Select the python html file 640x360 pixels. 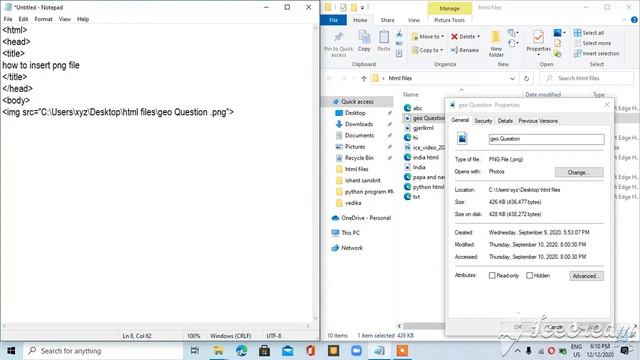point(428,187)
